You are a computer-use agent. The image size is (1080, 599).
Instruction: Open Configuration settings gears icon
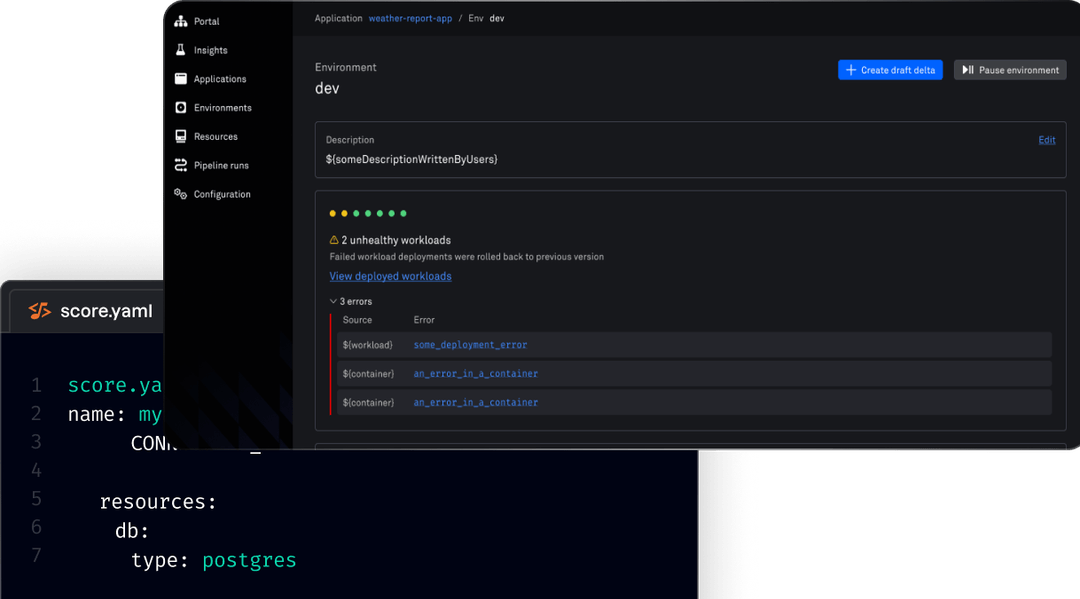click(181, 194)
